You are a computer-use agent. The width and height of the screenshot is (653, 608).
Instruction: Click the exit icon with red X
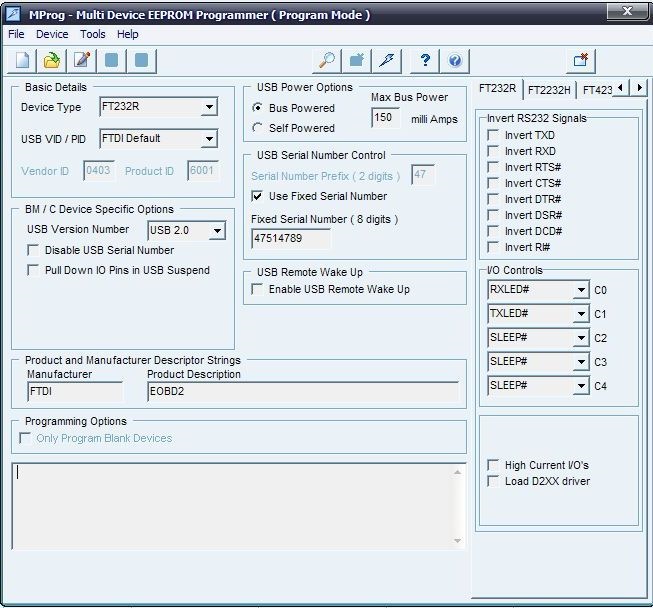[x=581, y=61]
